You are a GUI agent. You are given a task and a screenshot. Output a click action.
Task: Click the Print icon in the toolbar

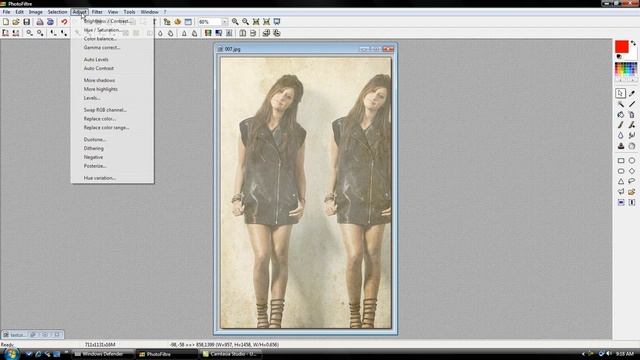(40, 22)
